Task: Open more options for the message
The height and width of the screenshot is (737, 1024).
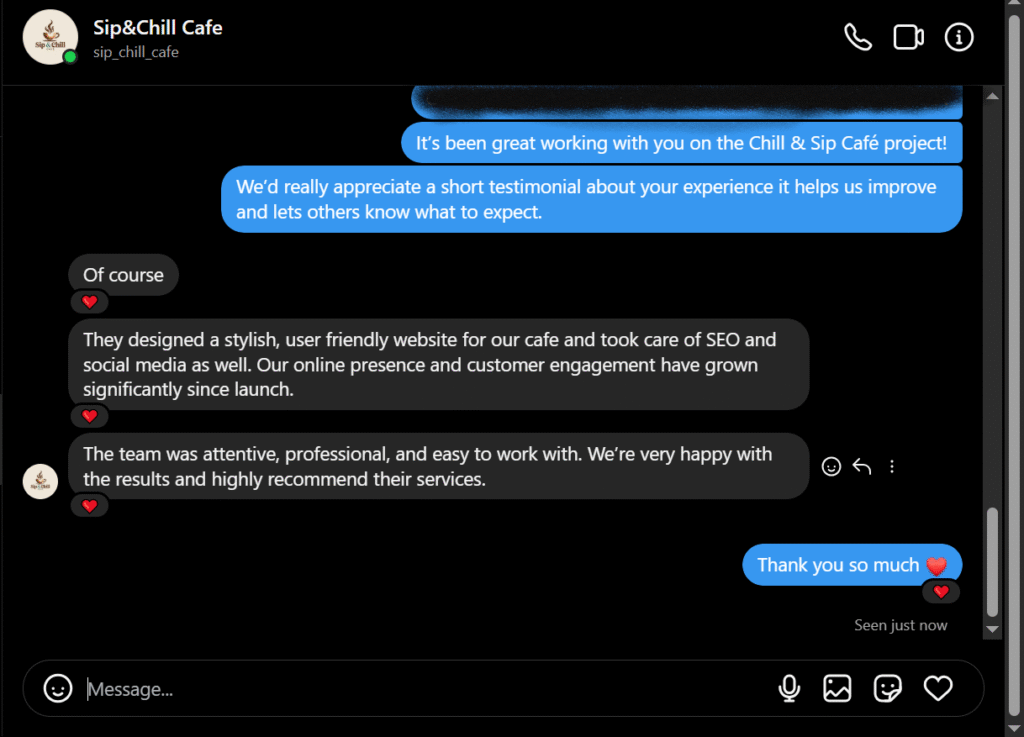Action: coord(892,466)
